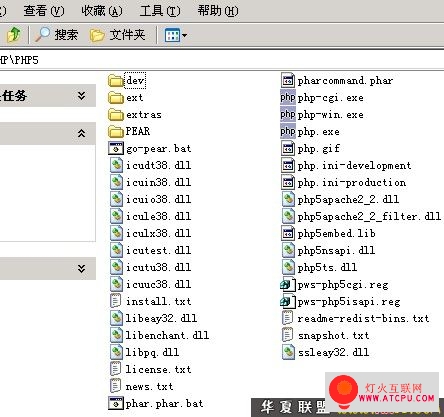Screen dimensions: 444x417
Task: Toggle the Folders (文件夹) pane button
Action: coord(117,35)
